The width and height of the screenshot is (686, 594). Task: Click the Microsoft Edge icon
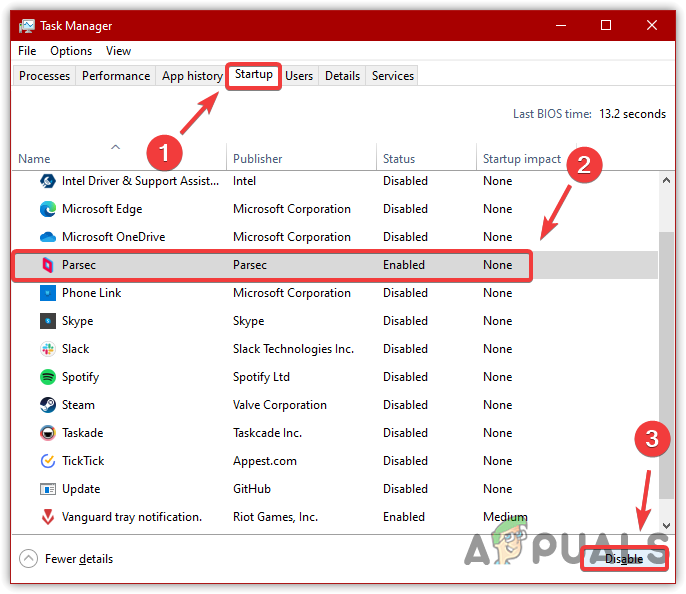48,209
